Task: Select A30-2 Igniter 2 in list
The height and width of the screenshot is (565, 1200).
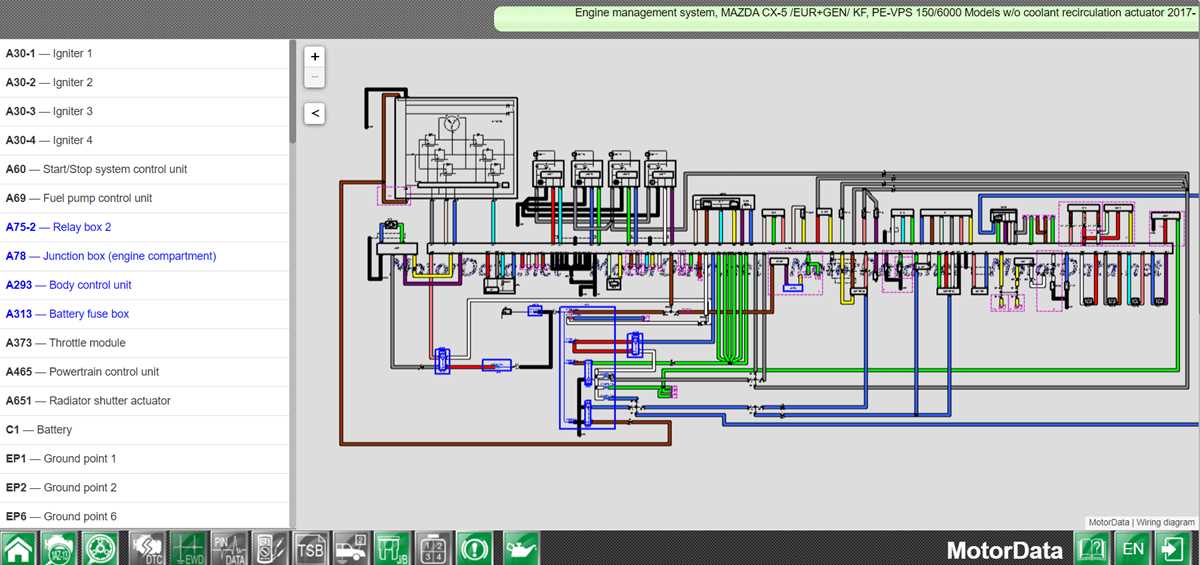Action: click(144, 83)
